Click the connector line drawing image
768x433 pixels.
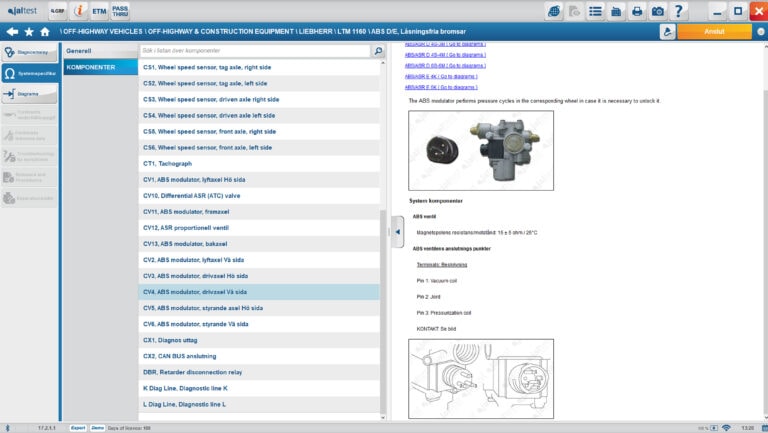coord(481,379)
